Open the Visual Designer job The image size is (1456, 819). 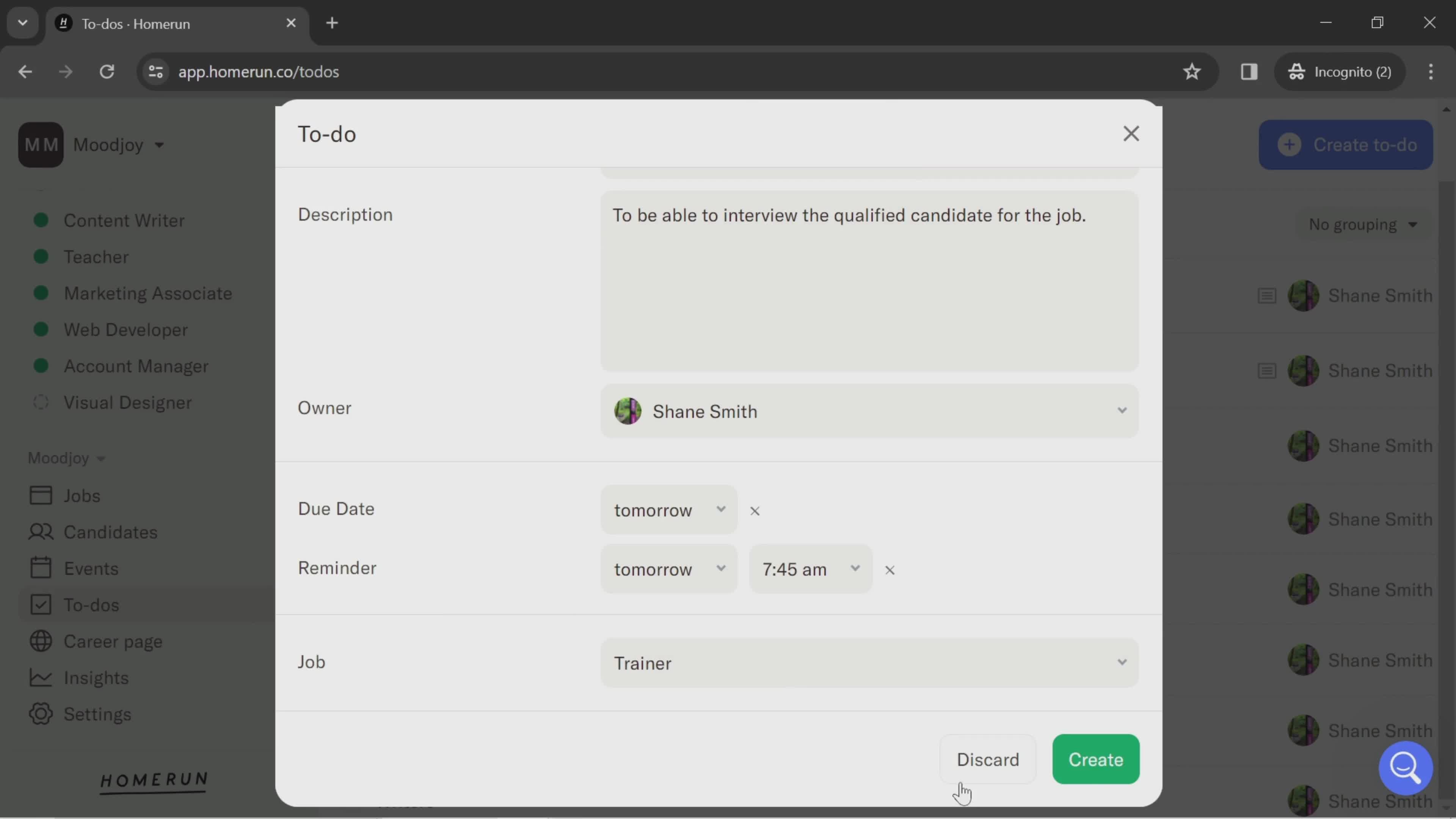click(127, 403)
